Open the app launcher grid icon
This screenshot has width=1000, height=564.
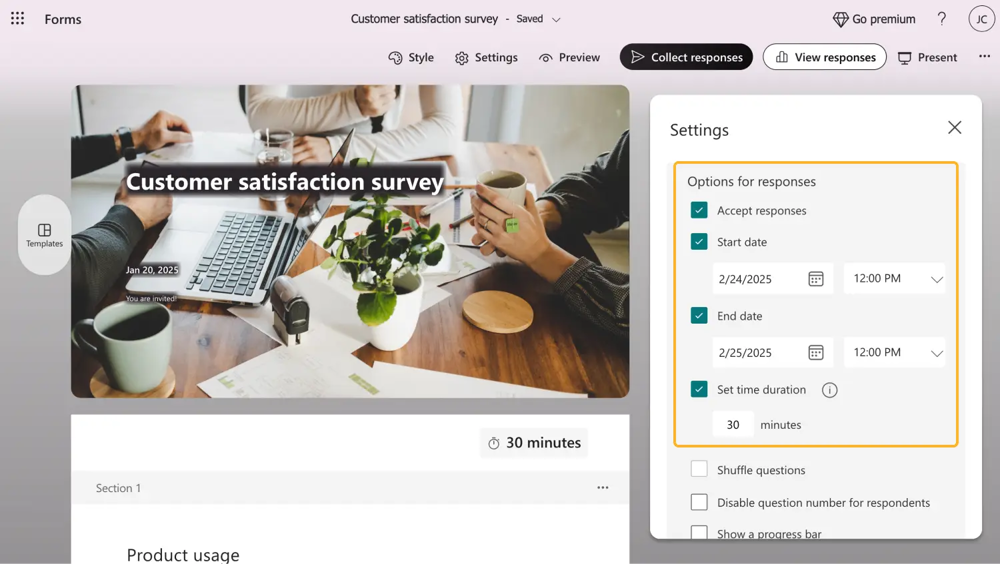click(18, 19)
